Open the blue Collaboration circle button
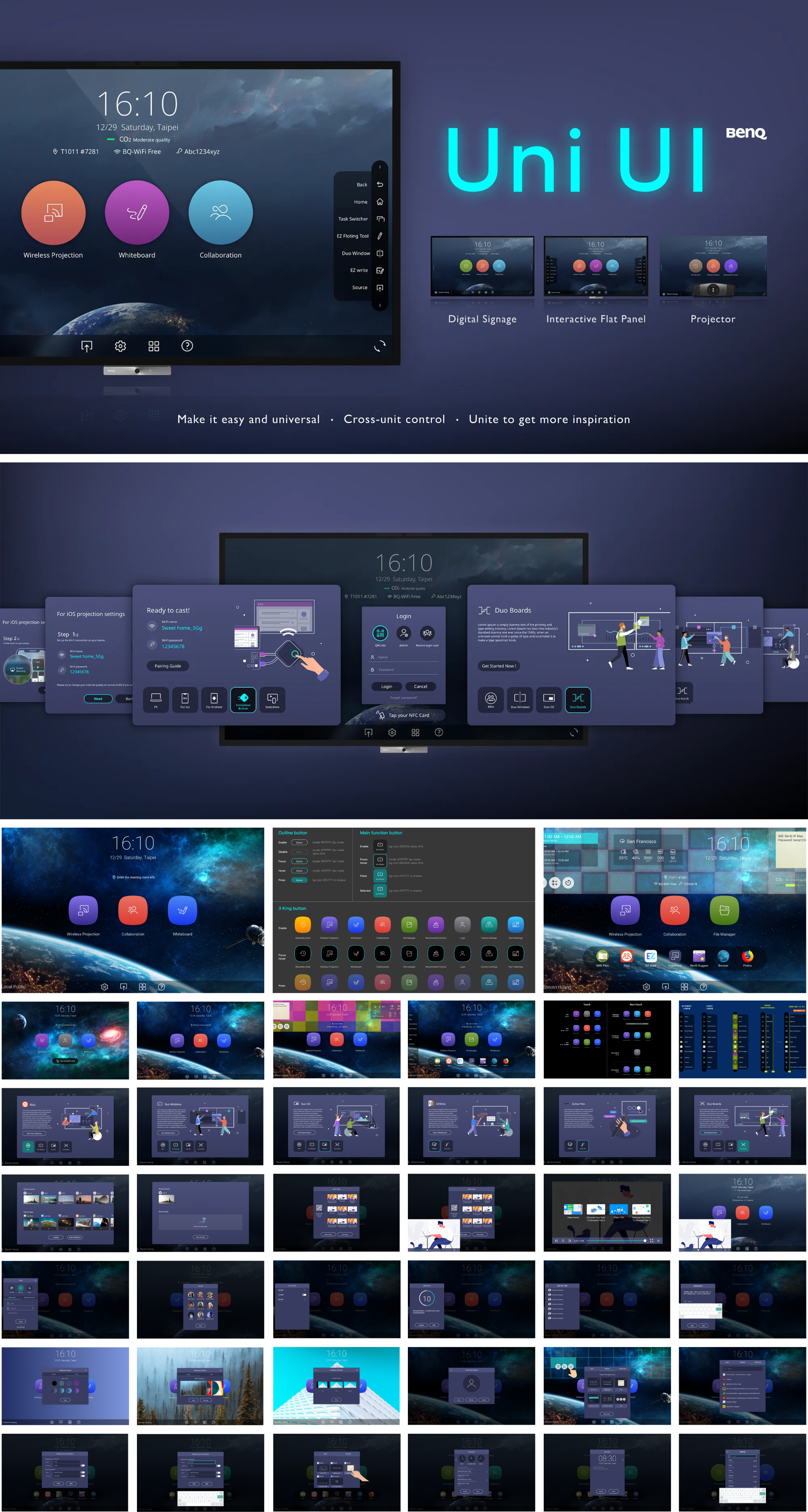The height and width of the screenshot is (1512, 808). click(221, 213)
